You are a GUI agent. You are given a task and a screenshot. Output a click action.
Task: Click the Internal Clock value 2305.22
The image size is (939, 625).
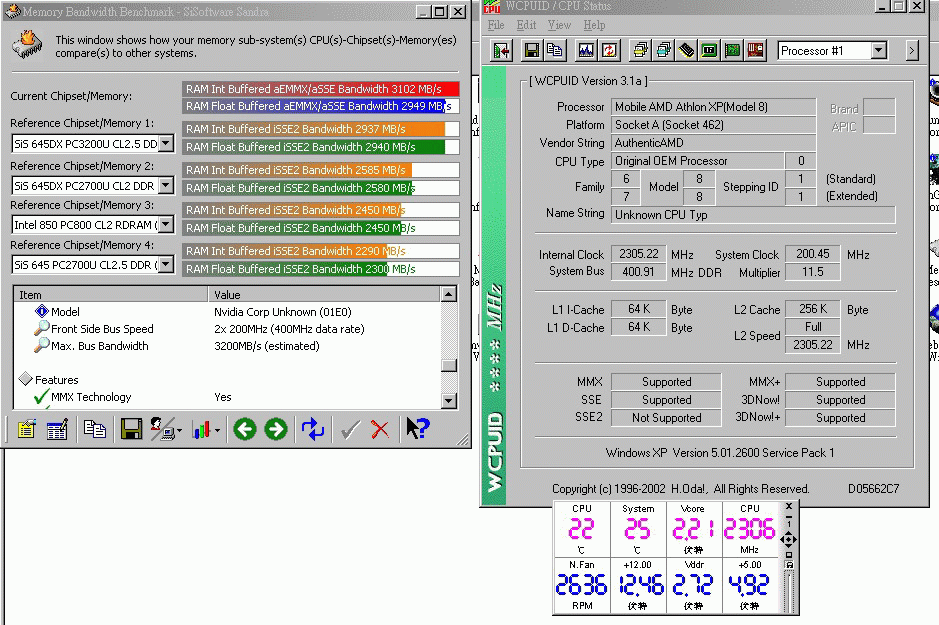[638, 254]
